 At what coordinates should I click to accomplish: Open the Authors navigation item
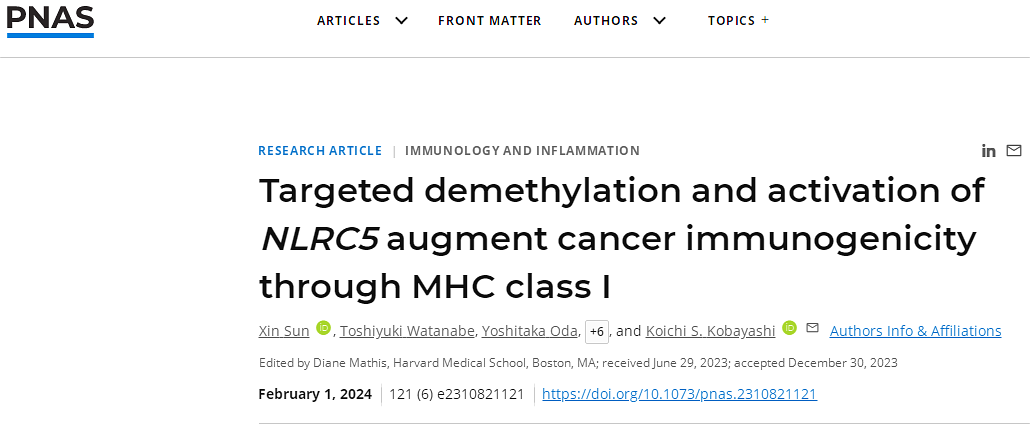pos(606,20)
